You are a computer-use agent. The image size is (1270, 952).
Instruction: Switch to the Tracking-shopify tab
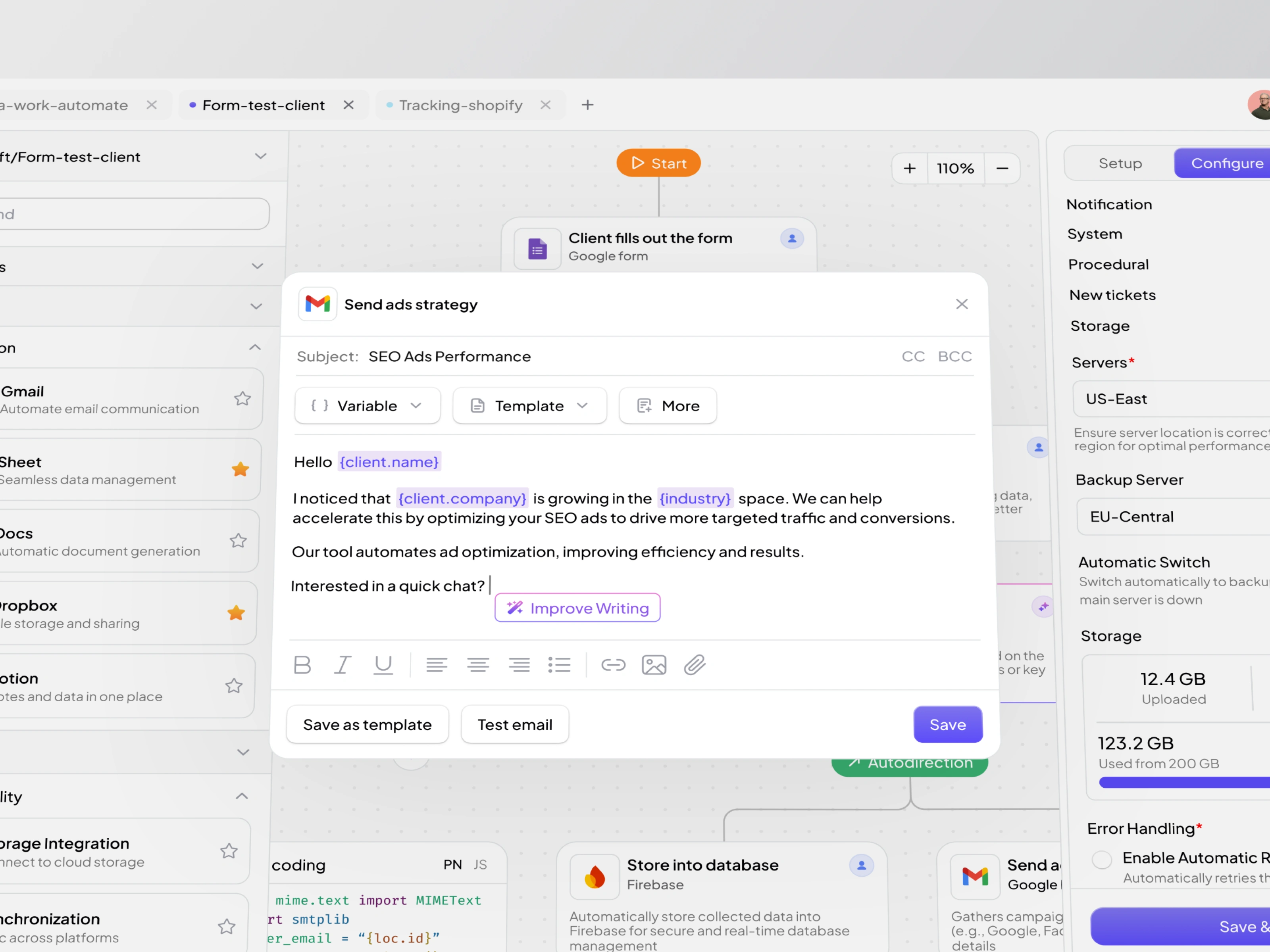[x=460, y=105]
